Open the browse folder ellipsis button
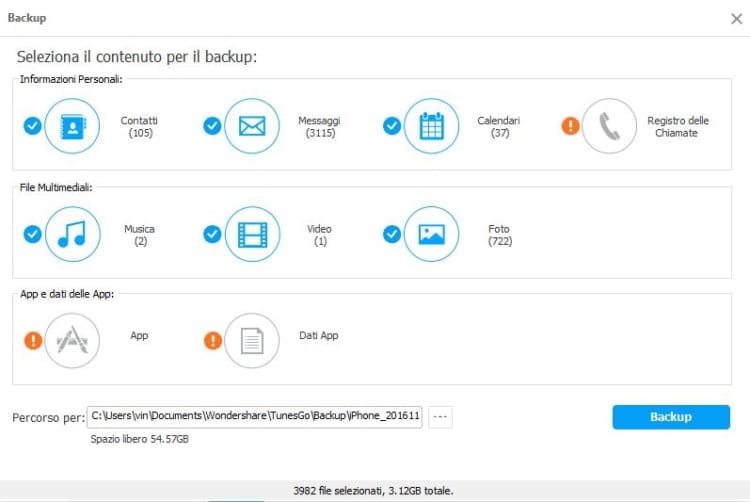 (x=440, y=417)
